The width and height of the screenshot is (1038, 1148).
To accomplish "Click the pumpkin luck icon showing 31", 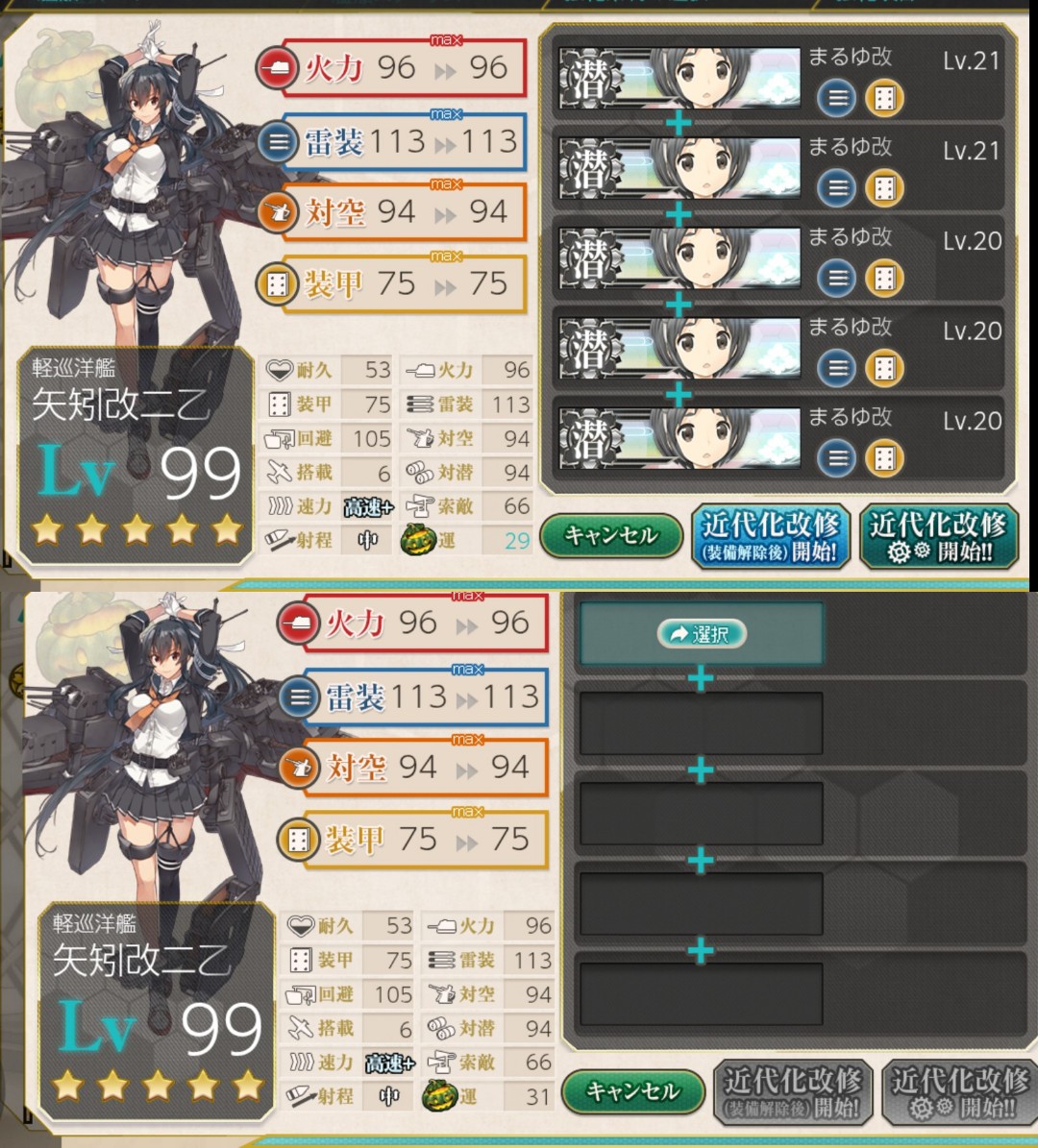I will tap(439, 1096).
